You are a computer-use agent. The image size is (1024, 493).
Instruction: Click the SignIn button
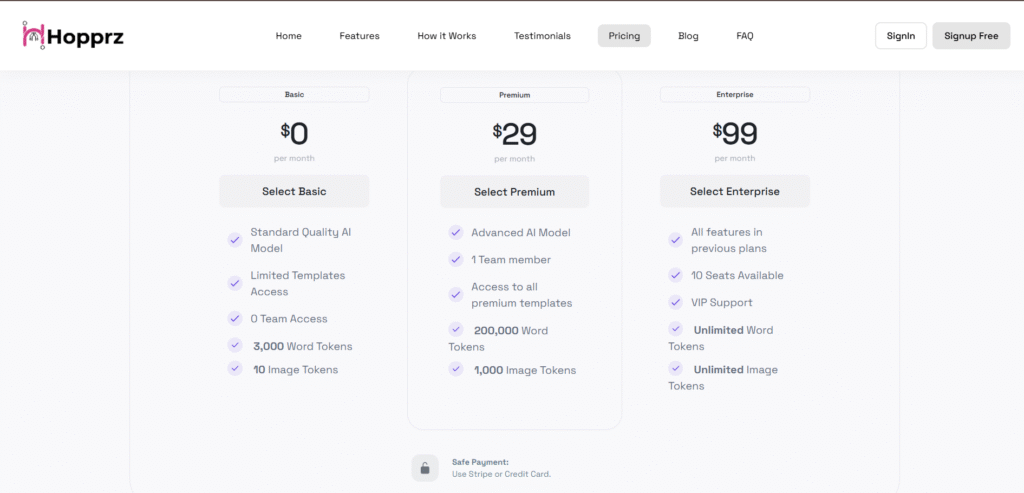pos(901,36)
